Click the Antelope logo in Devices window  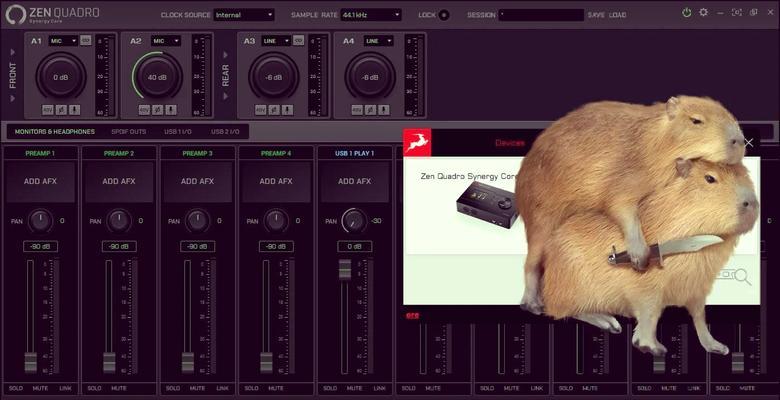(417, 143)
